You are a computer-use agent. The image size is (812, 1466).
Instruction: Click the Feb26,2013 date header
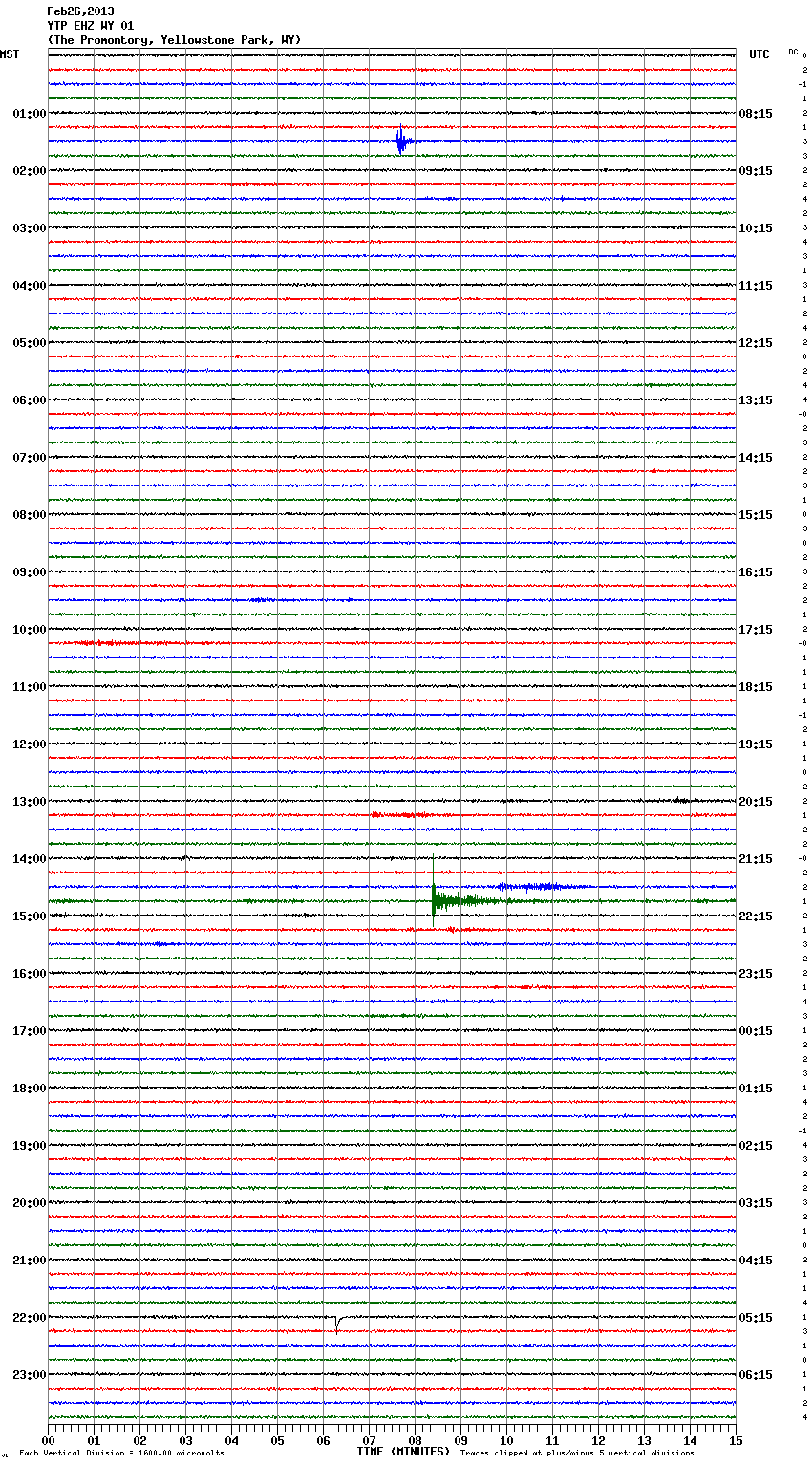pos(80,11)
